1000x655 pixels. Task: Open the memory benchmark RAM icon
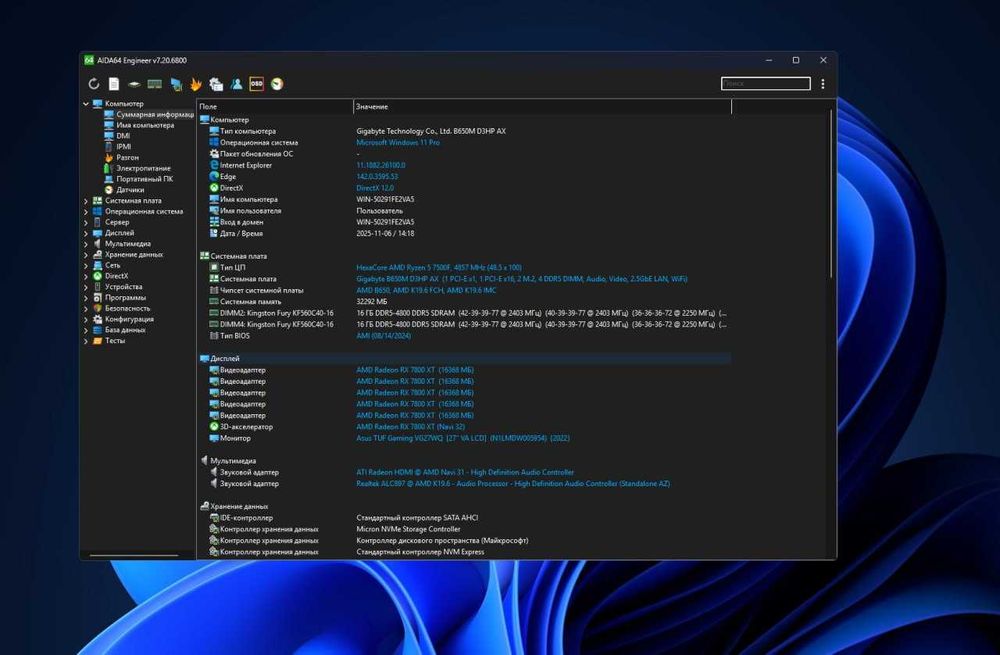[154, 84]
